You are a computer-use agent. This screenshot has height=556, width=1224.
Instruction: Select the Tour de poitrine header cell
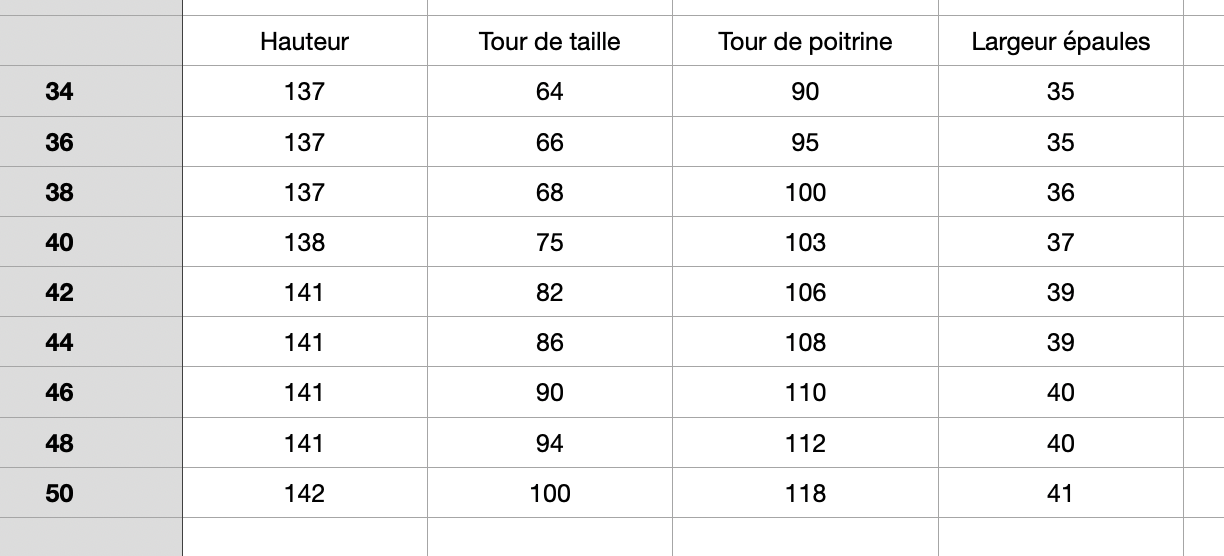[x=805, y=41]
